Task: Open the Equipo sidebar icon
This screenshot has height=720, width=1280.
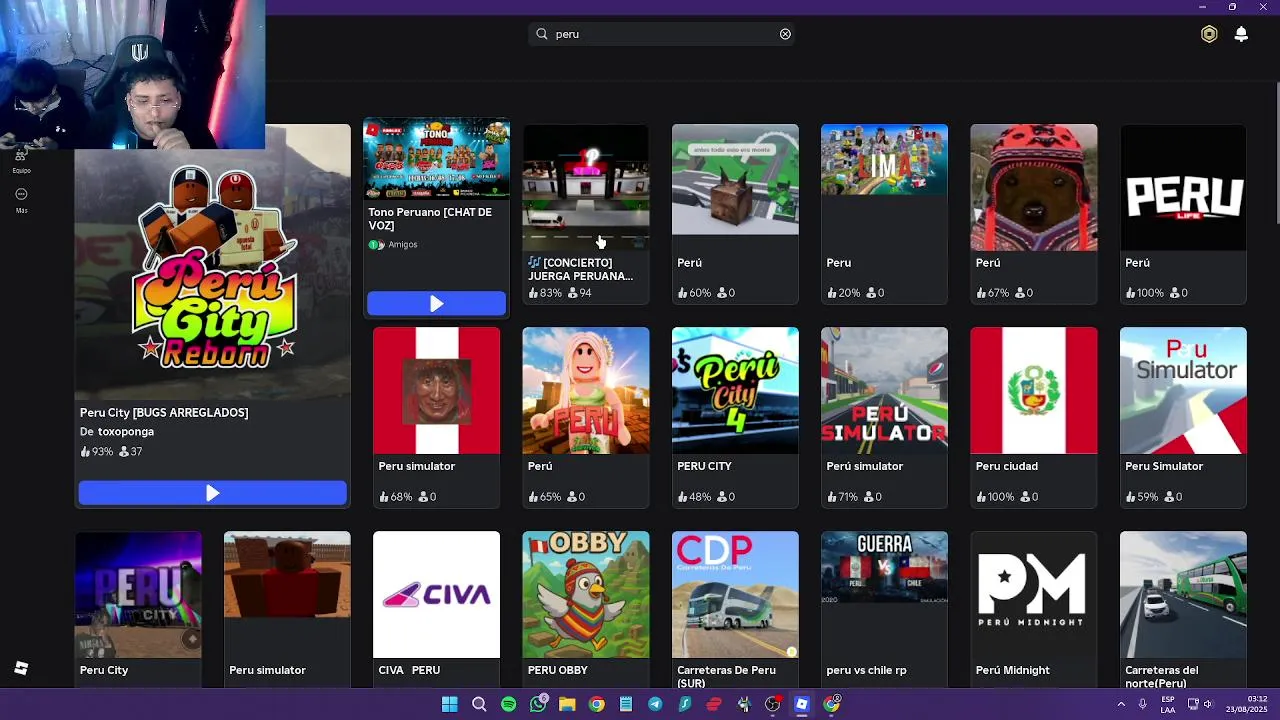Action: pyautogui.click(x=21, y=160)
